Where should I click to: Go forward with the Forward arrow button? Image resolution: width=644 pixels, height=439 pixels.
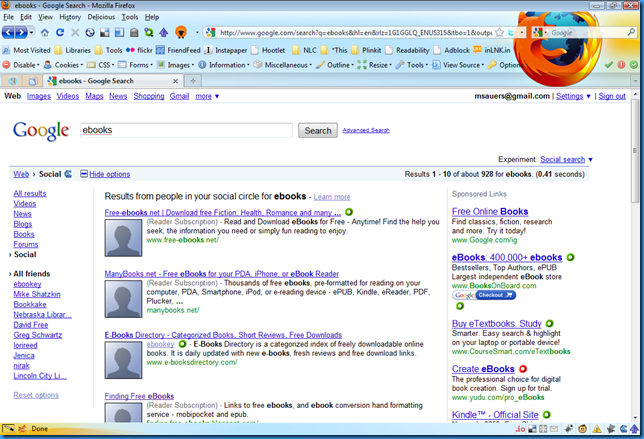coord(21,32)
